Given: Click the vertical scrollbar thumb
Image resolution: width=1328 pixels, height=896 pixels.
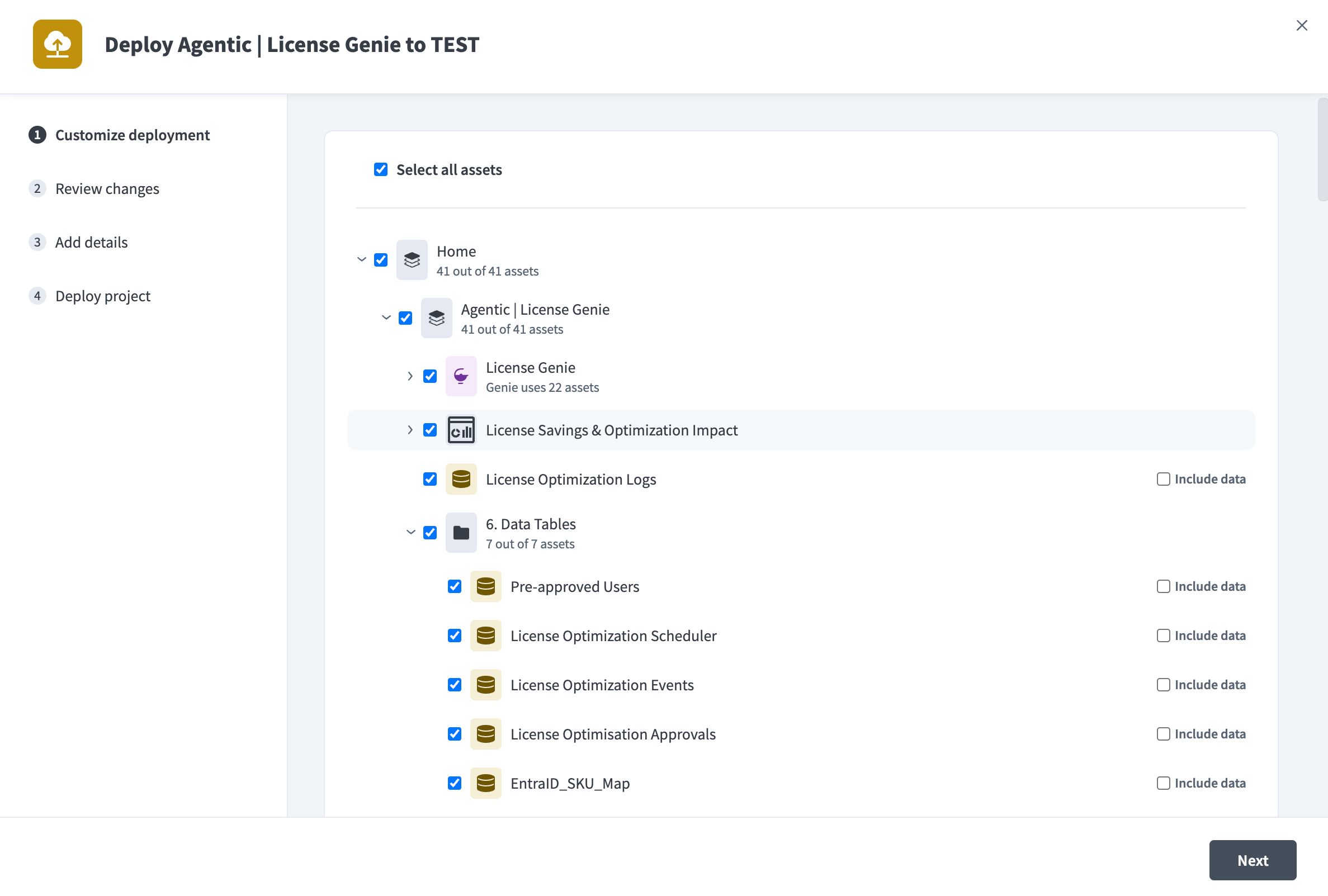Looking at the screenshot, I should click(x=1322, y=150).
